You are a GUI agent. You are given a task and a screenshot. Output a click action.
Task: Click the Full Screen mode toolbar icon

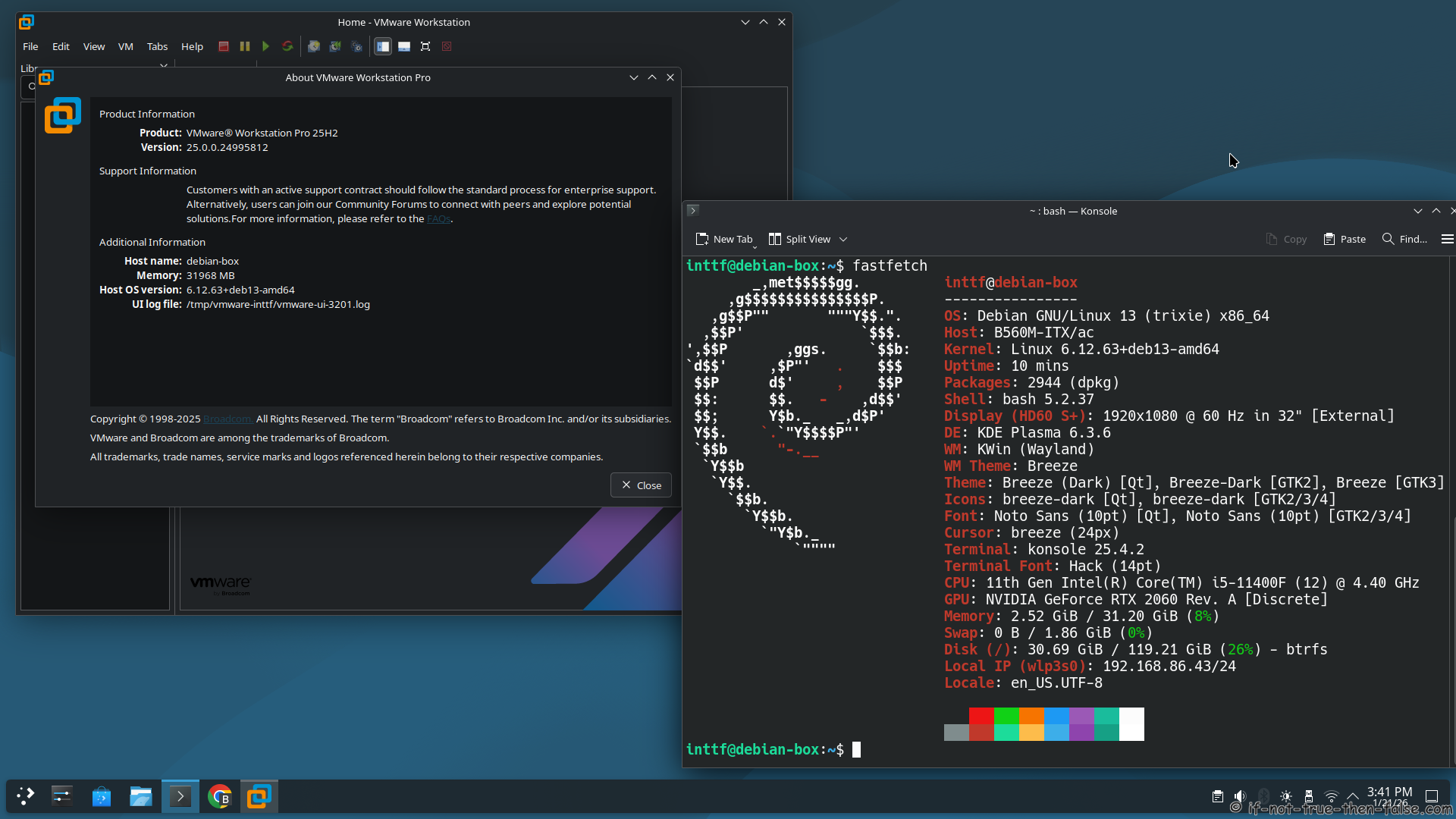point(425,46)
